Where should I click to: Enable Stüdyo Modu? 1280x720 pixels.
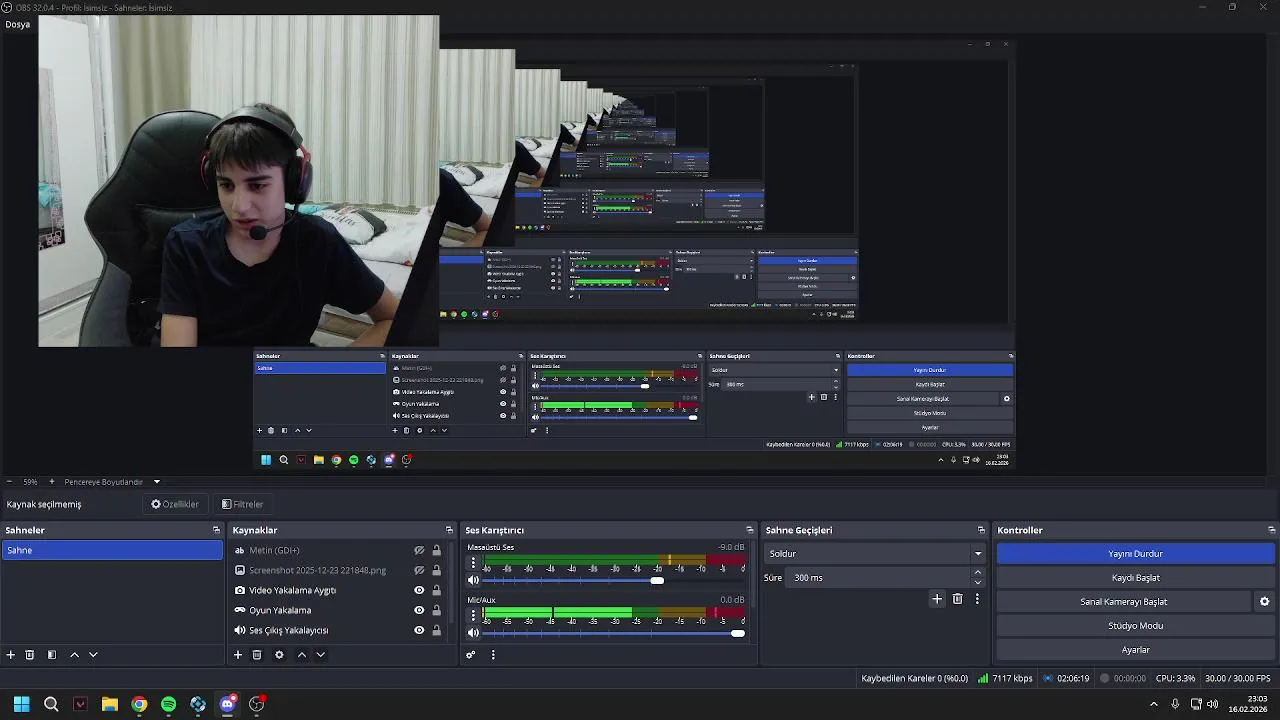pyautogui.click(x=1135, y=626)
